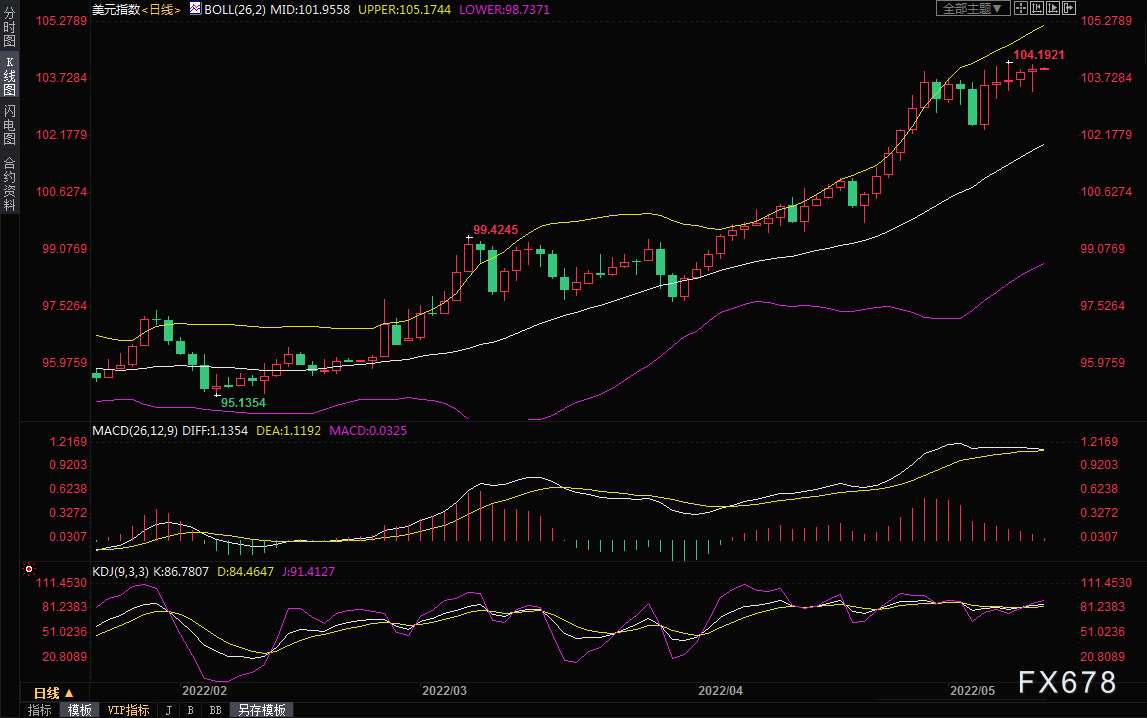
Task: Toggle the J template button
Action: coord(168,710)
